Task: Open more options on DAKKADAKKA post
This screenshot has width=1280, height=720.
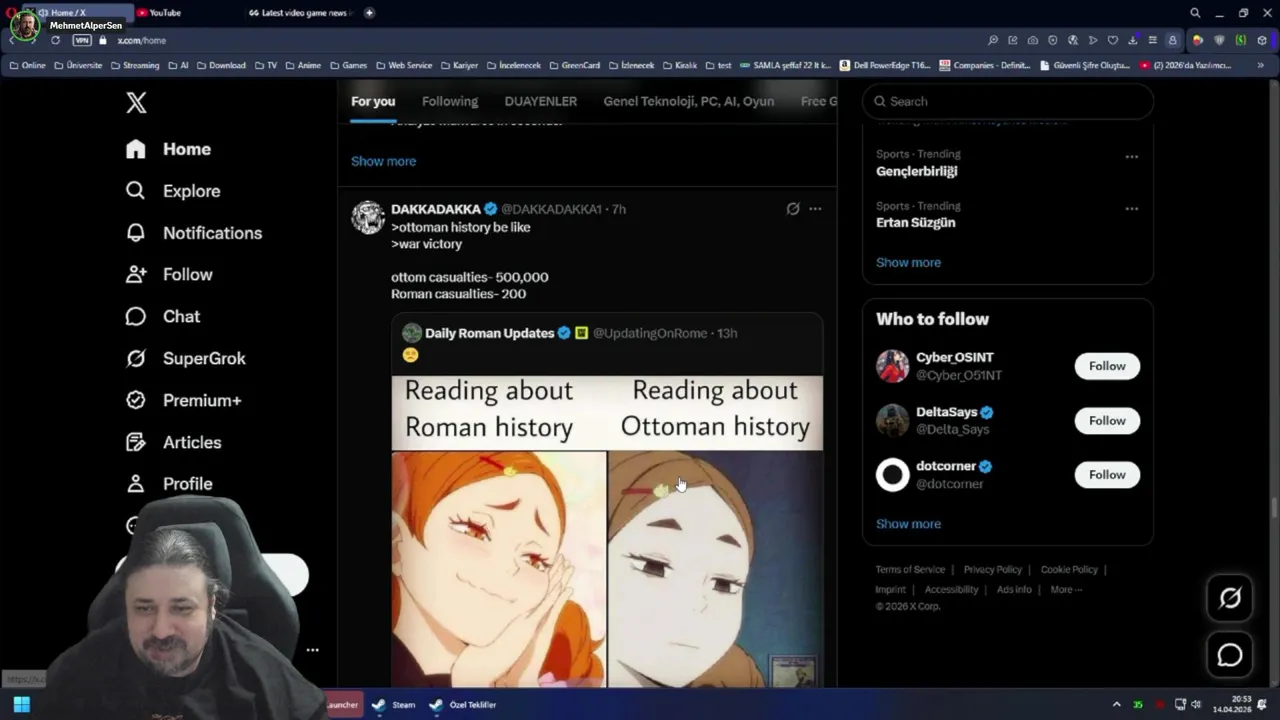Action: pyautogui.click(x=815, y=209)
